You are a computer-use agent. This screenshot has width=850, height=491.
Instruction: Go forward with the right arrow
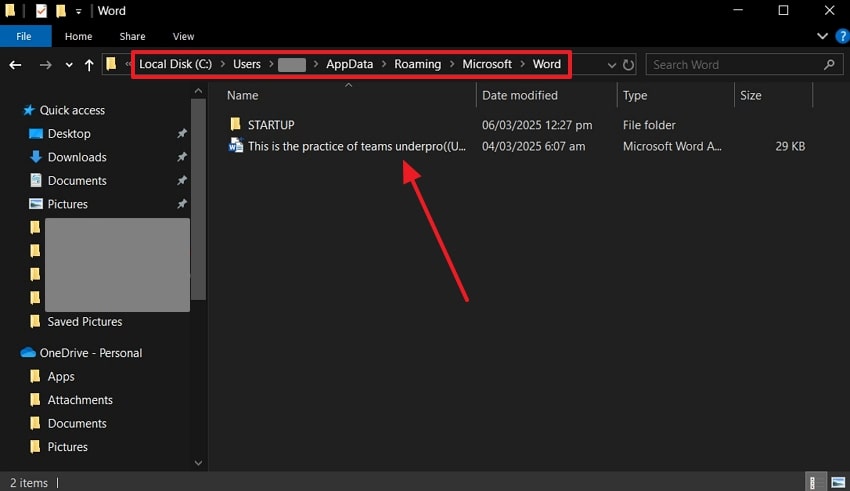[46, 65]
